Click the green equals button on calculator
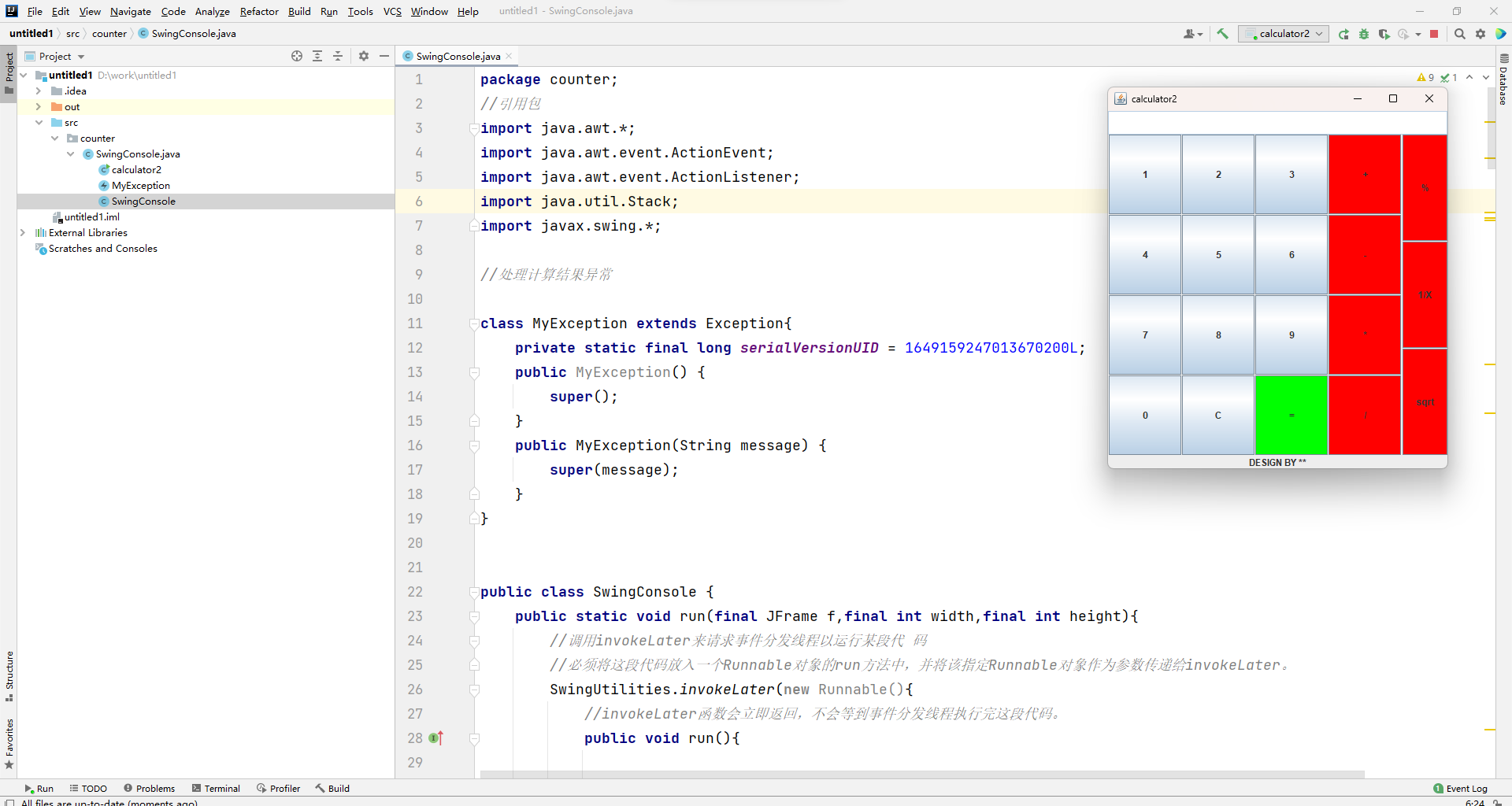This screenshot has height=806, width=1512. tap(1291, 415)
